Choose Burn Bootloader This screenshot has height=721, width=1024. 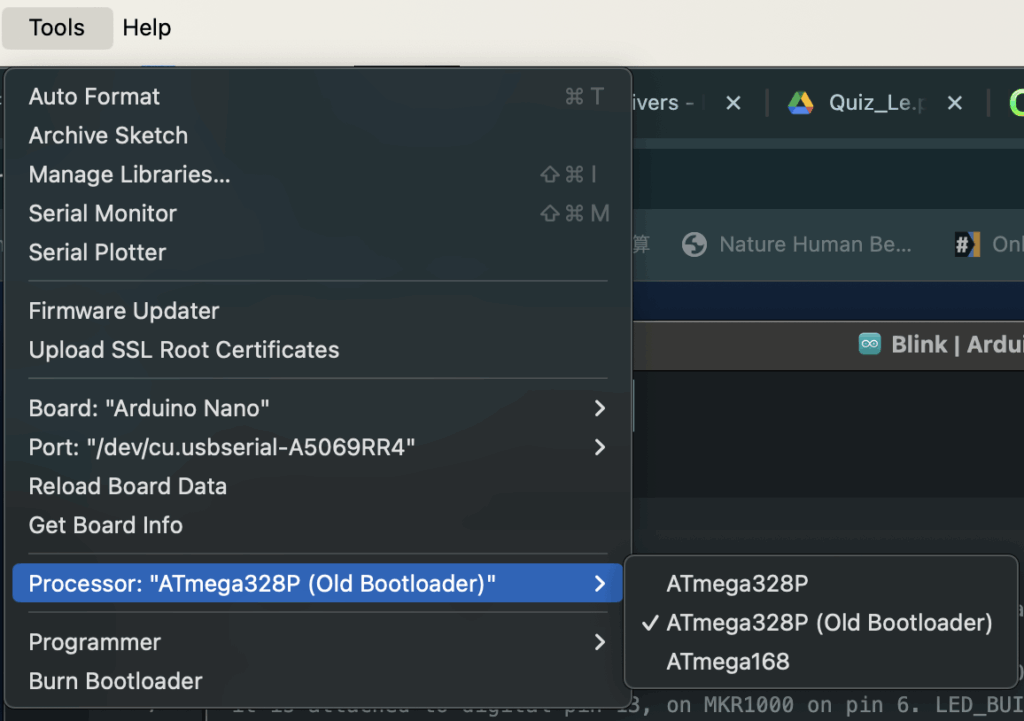317,681
